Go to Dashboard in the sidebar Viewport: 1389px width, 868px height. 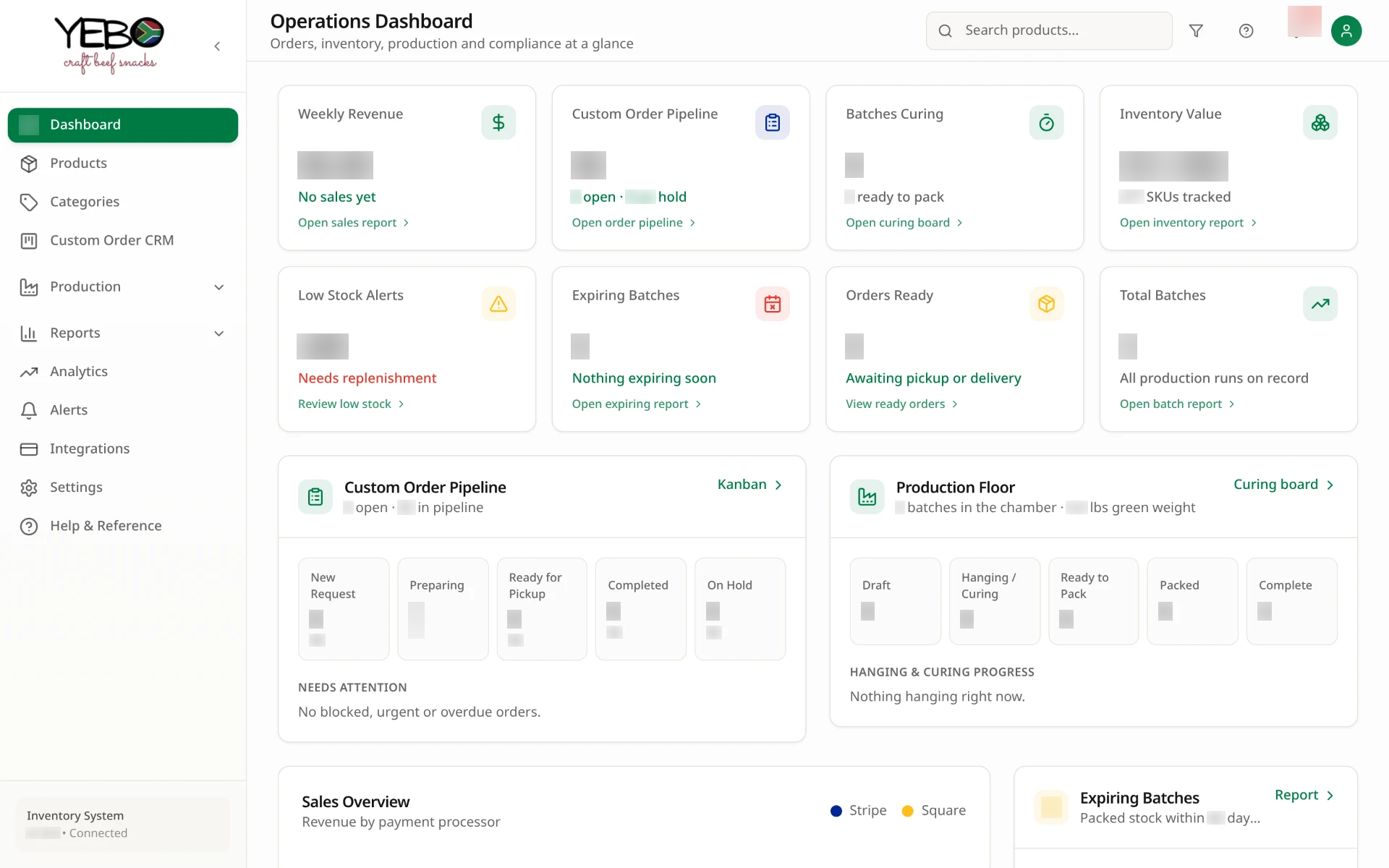(123, 125)
